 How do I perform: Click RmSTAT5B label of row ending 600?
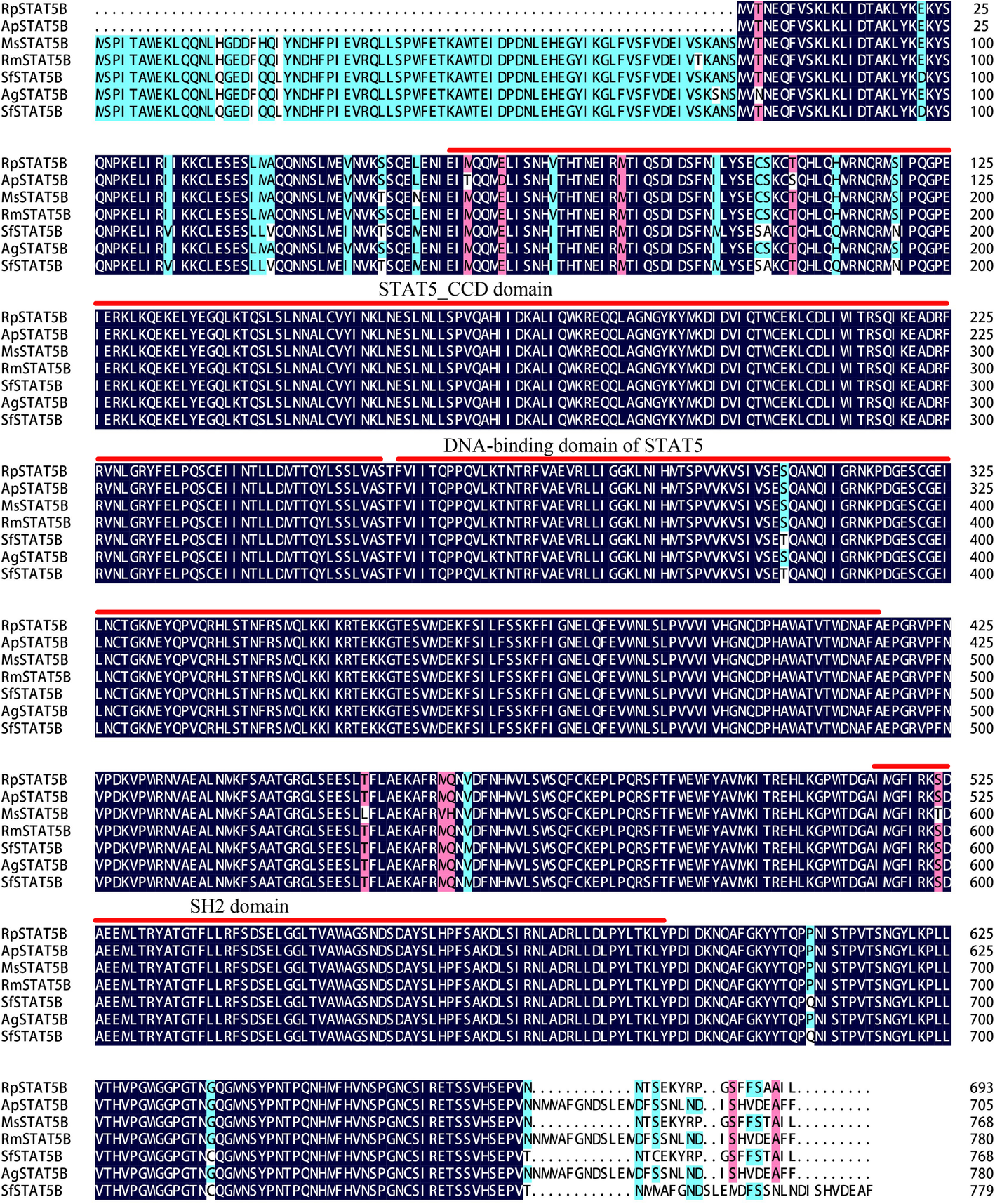coord(36,831)
